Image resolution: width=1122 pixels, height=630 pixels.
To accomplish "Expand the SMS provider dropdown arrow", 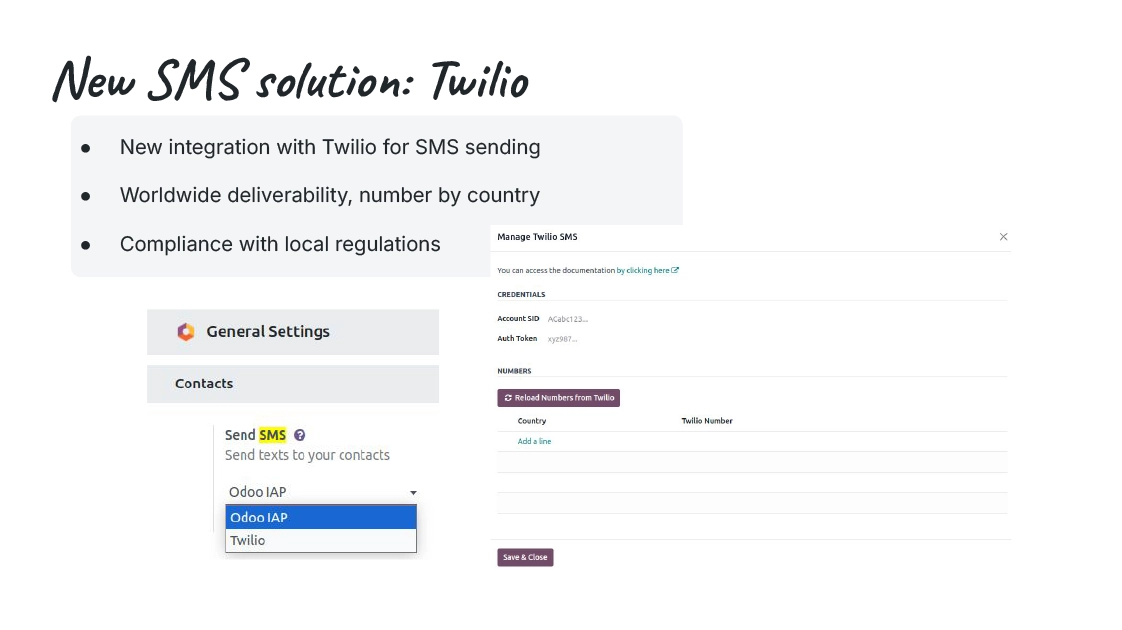I will [413, 493].
